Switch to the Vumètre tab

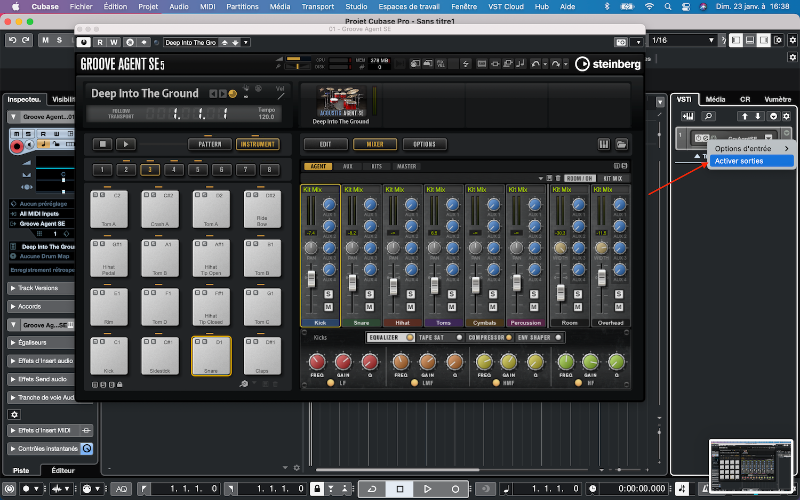(777, 99)
